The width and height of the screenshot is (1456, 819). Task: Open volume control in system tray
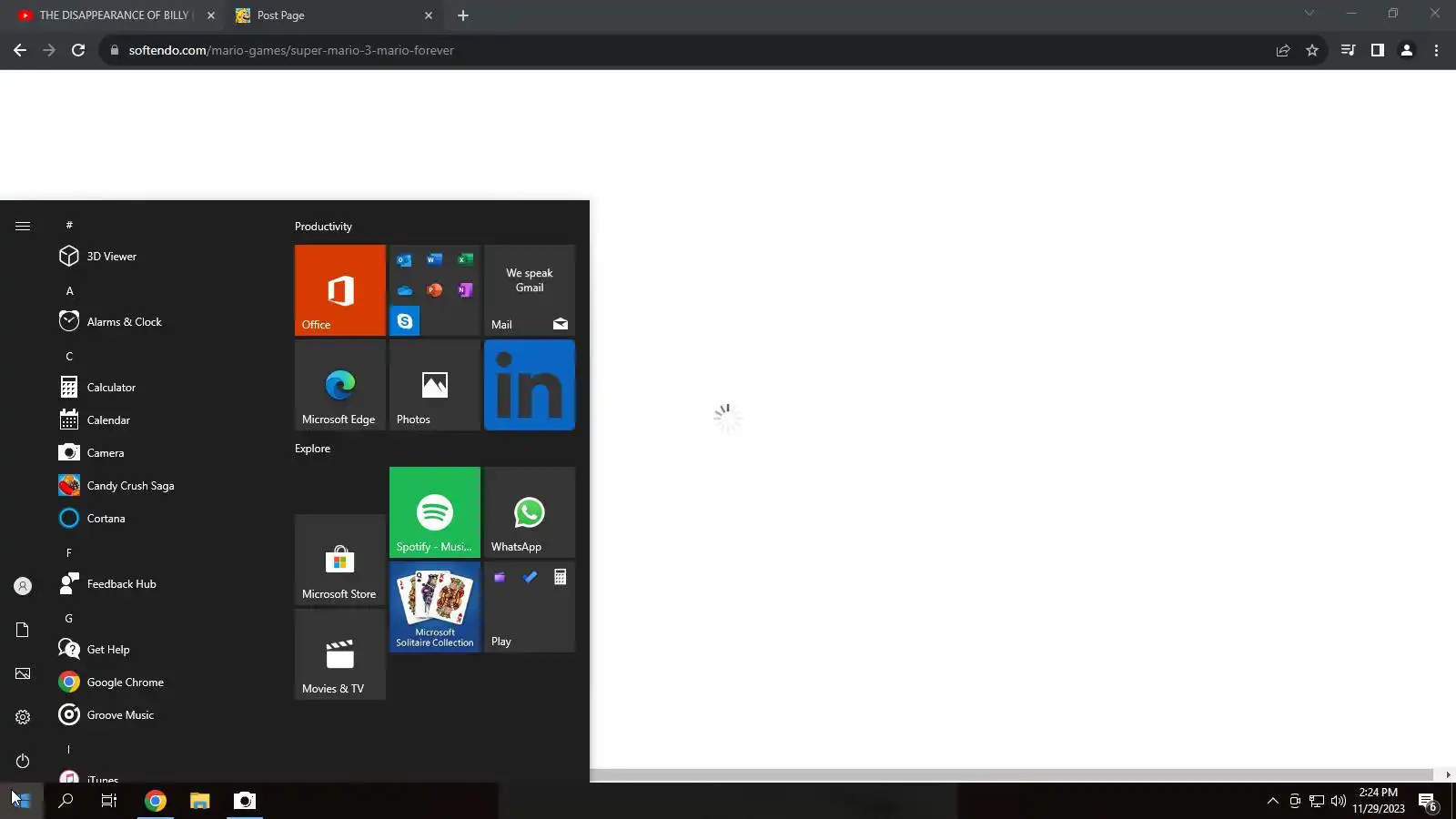[1339, 801]
